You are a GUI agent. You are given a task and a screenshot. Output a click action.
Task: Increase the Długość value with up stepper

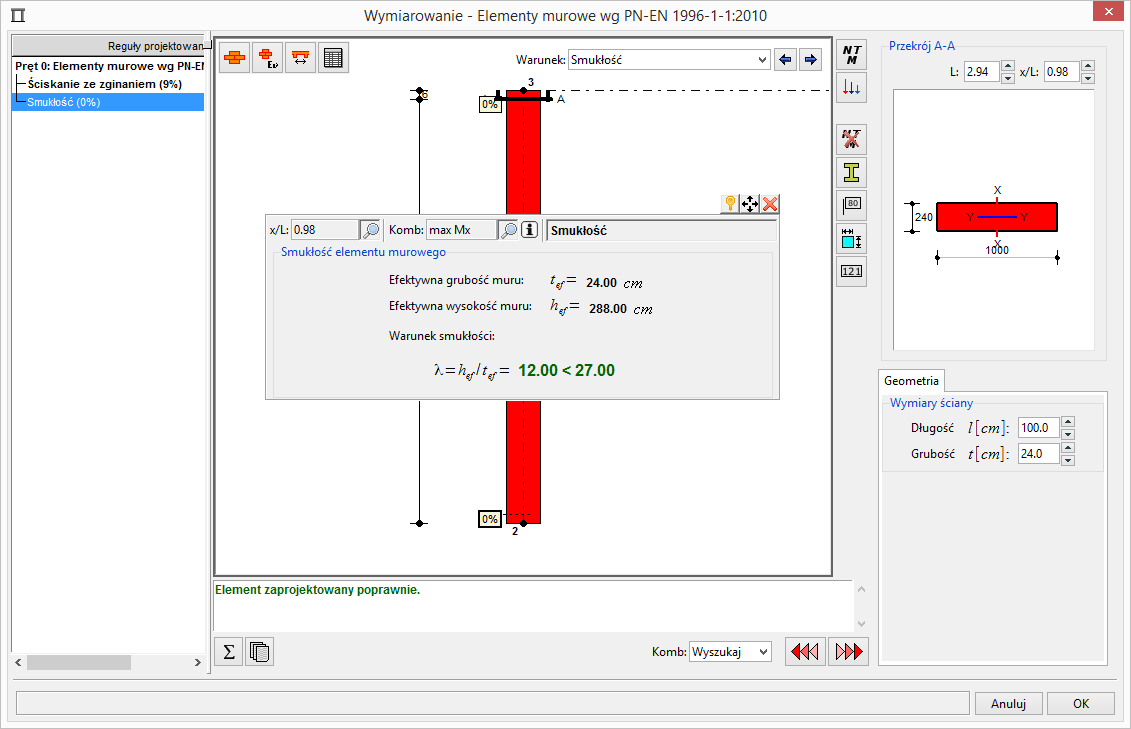coord(1068,422)
